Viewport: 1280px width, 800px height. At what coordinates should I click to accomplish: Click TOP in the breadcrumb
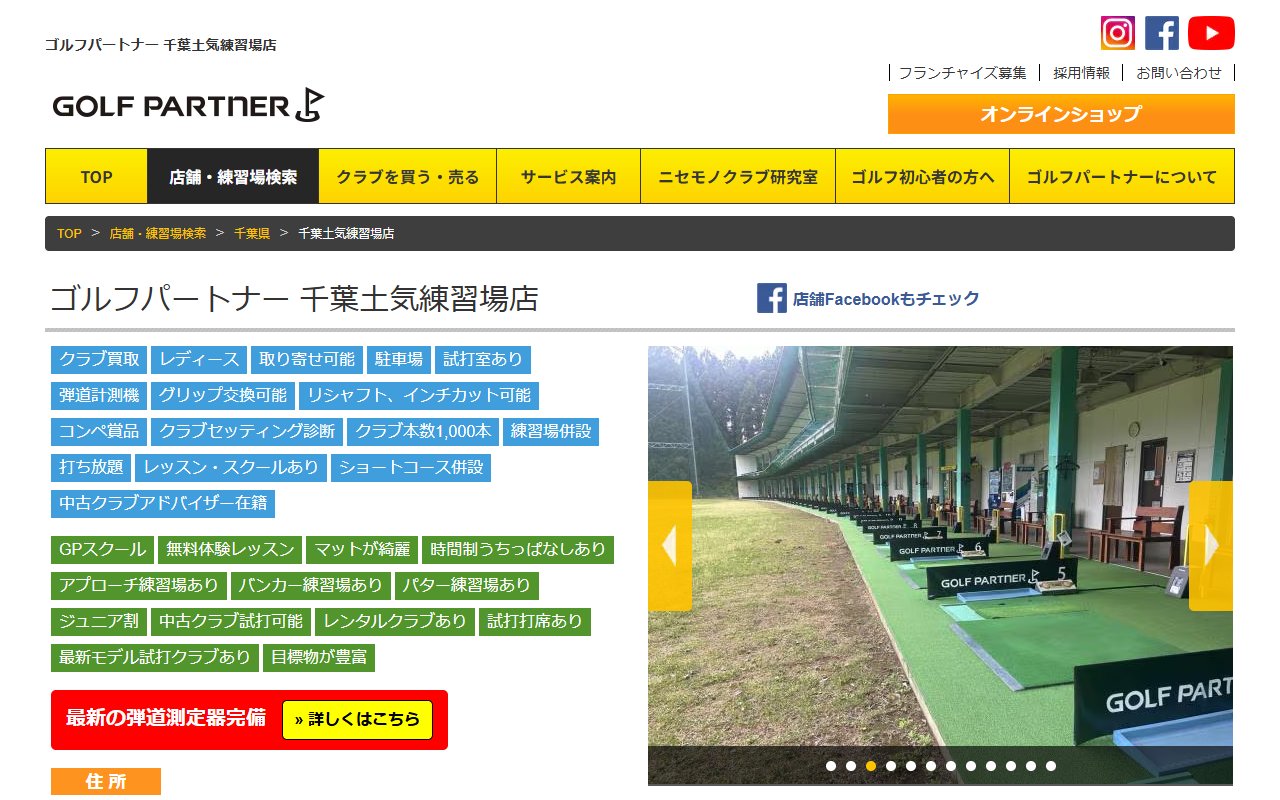point(69,233)
